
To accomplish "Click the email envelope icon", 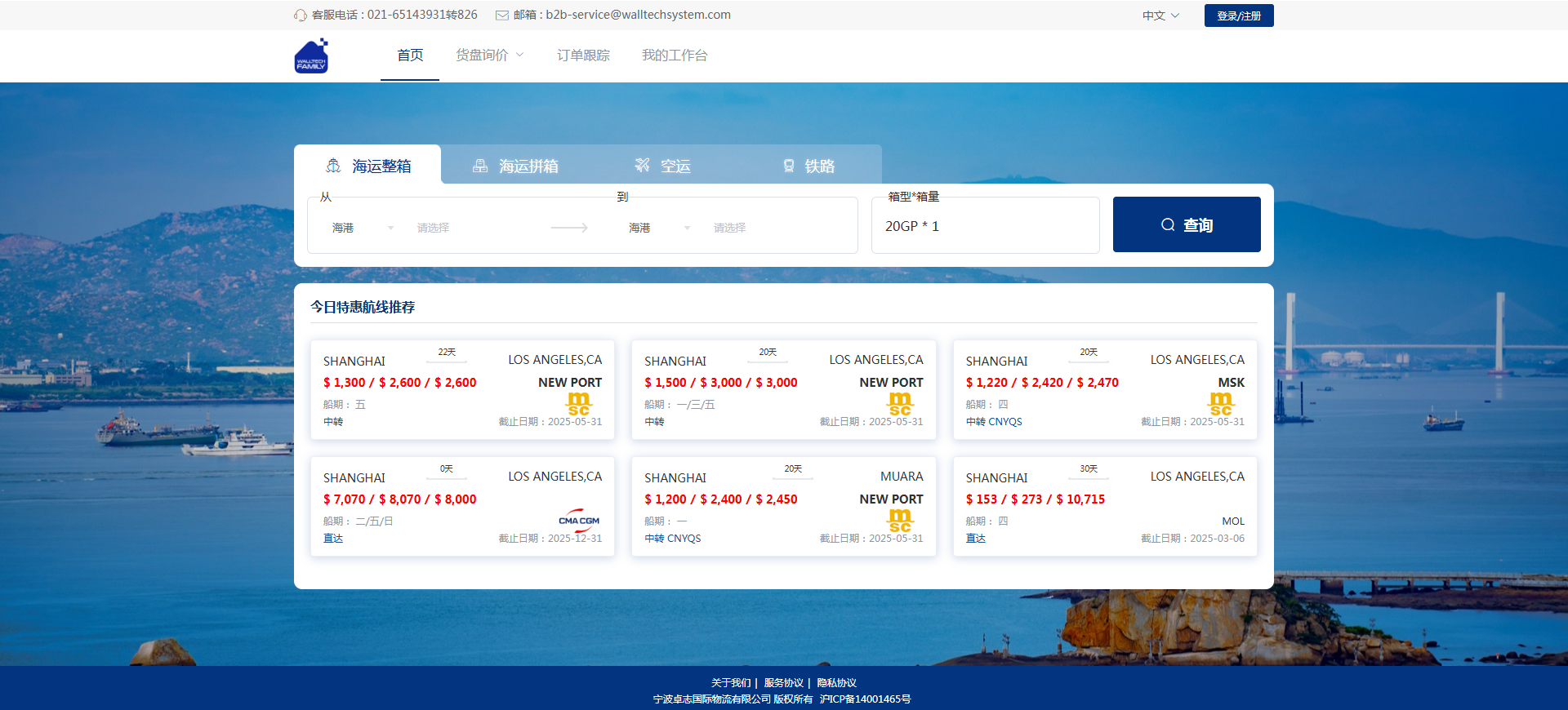I will pos(502,16).
